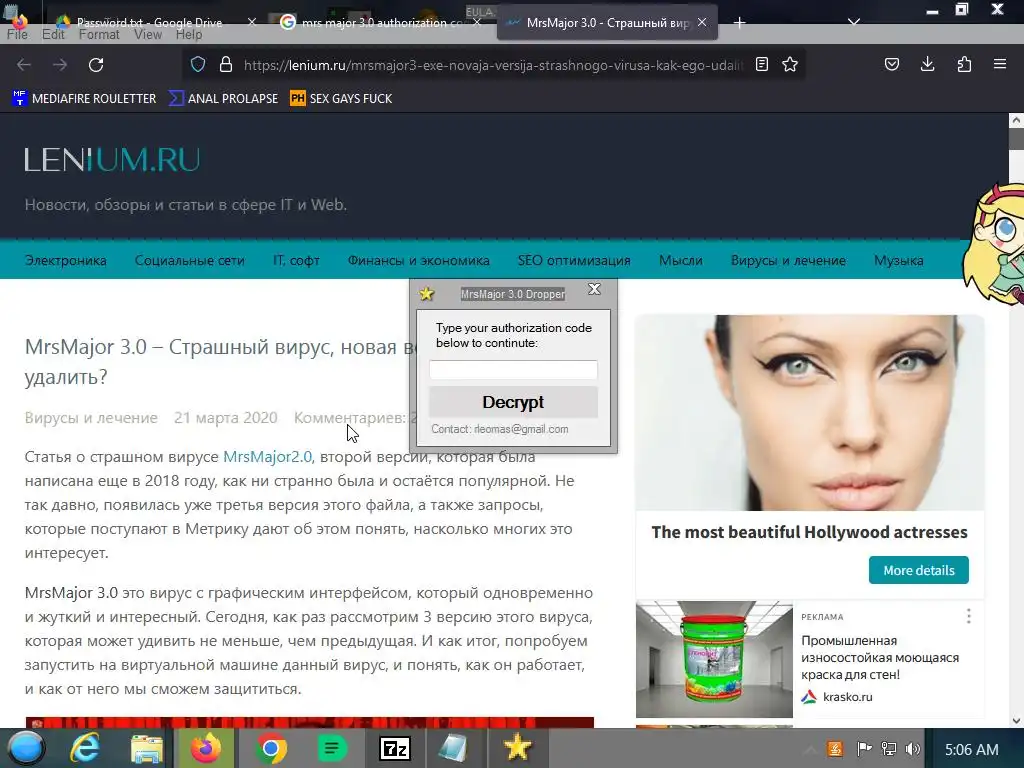Open the Firefox hamburger menu
Viewport: 1024px width, 768px height.
1000,64
